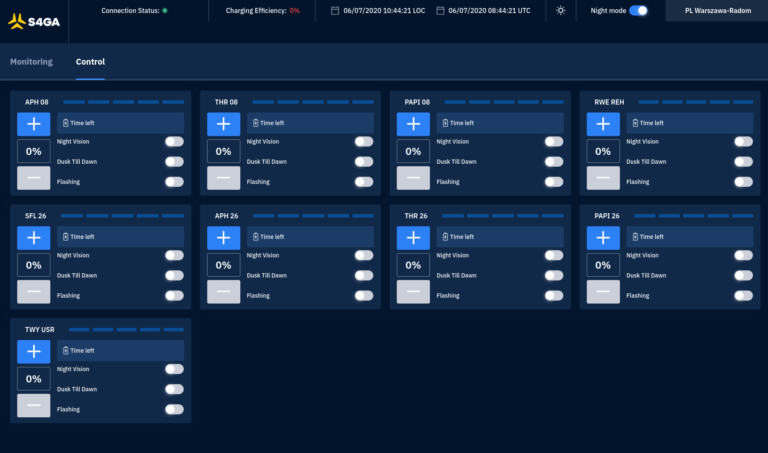This screenshot has width=768, height=453.
Task: Switch to the Monitoring tab
Action: 31,62
